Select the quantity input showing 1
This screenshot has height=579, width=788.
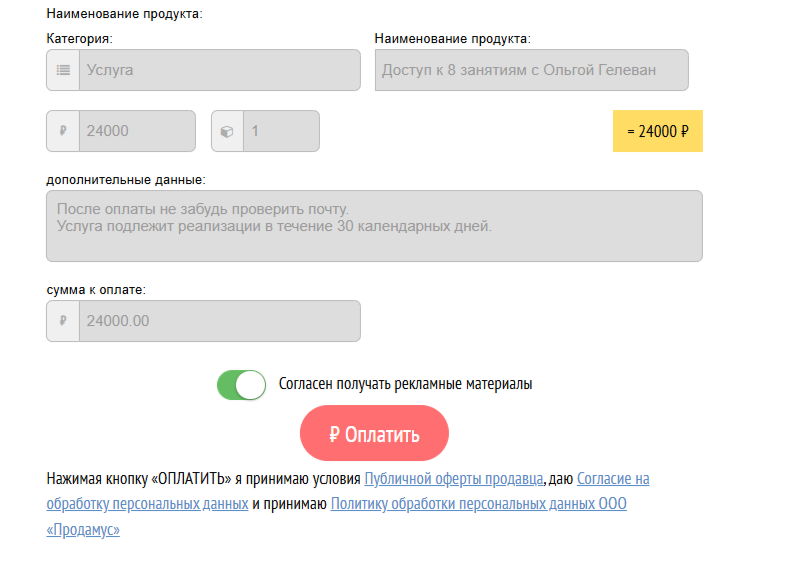(280, 131)
